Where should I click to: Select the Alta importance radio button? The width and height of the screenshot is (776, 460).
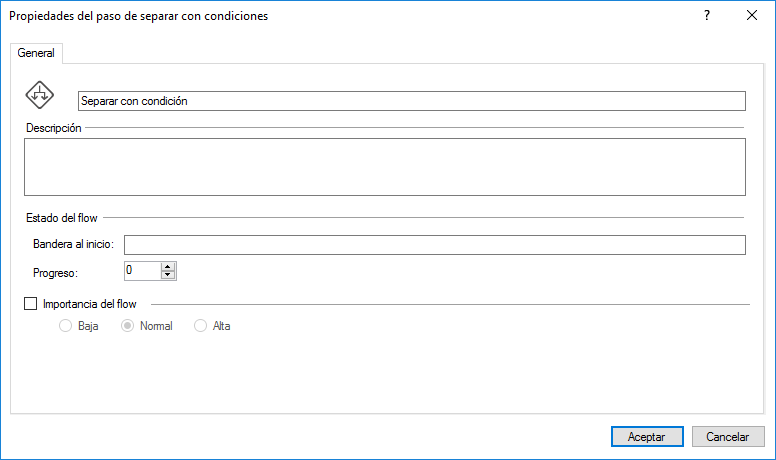pos(200,326)
